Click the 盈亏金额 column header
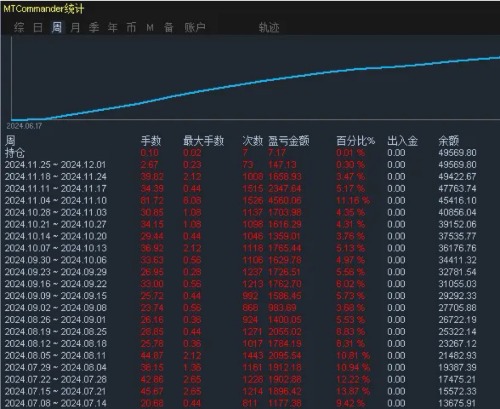 289,141
